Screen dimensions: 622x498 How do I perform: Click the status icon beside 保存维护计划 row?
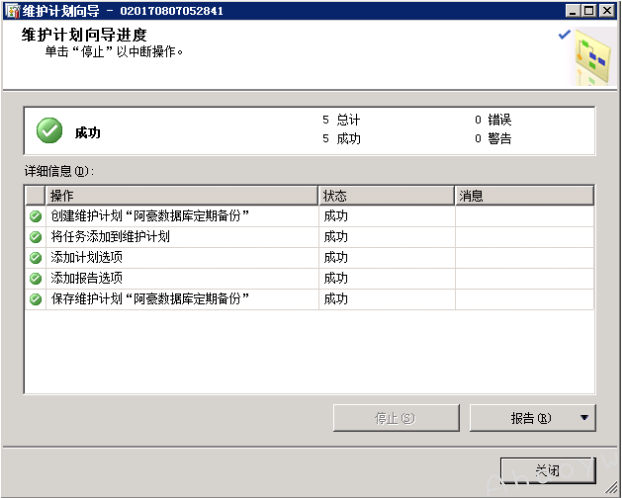(x=35, y=299)
